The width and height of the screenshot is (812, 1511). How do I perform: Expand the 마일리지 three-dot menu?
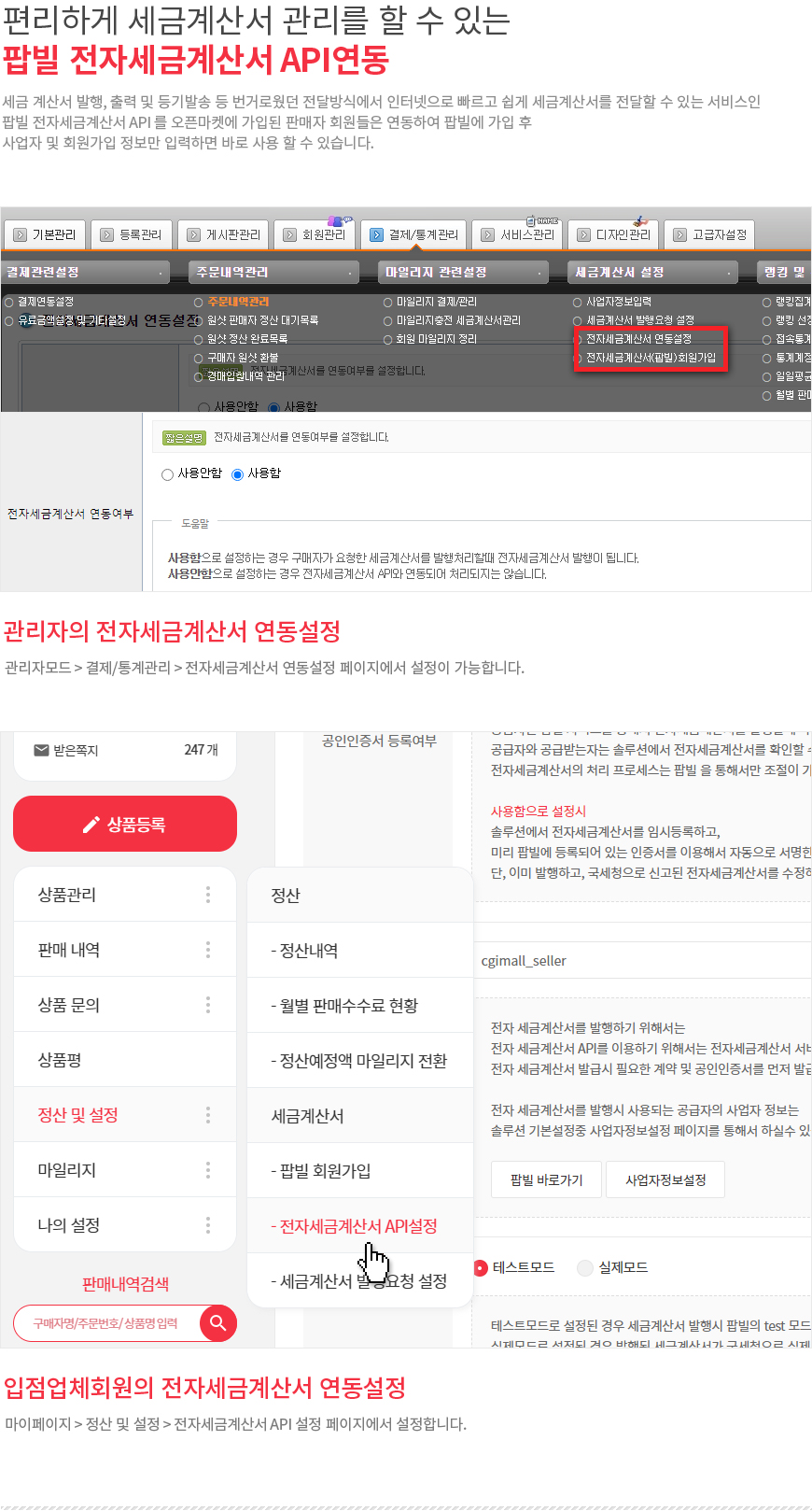point(208,1170)
